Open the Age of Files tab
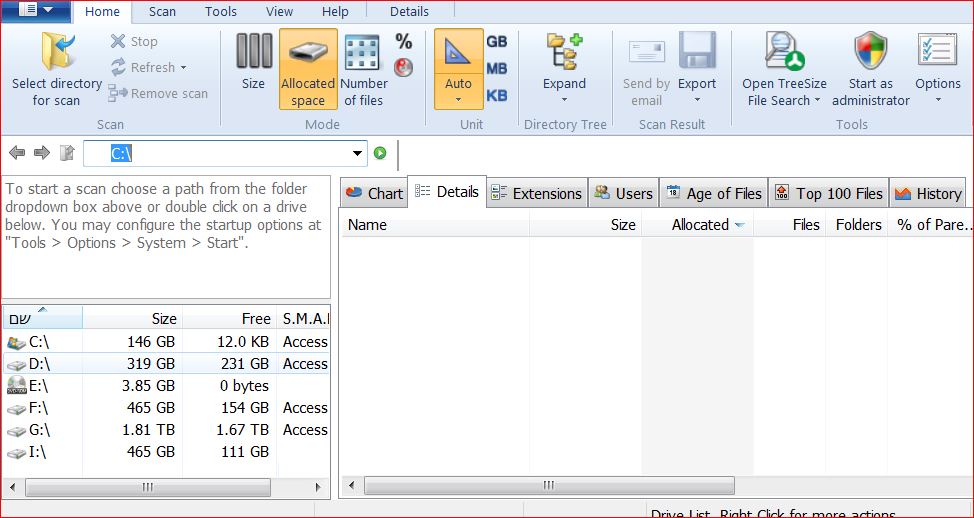This screenshot has height=518, width=974. (x=714, y=194)
